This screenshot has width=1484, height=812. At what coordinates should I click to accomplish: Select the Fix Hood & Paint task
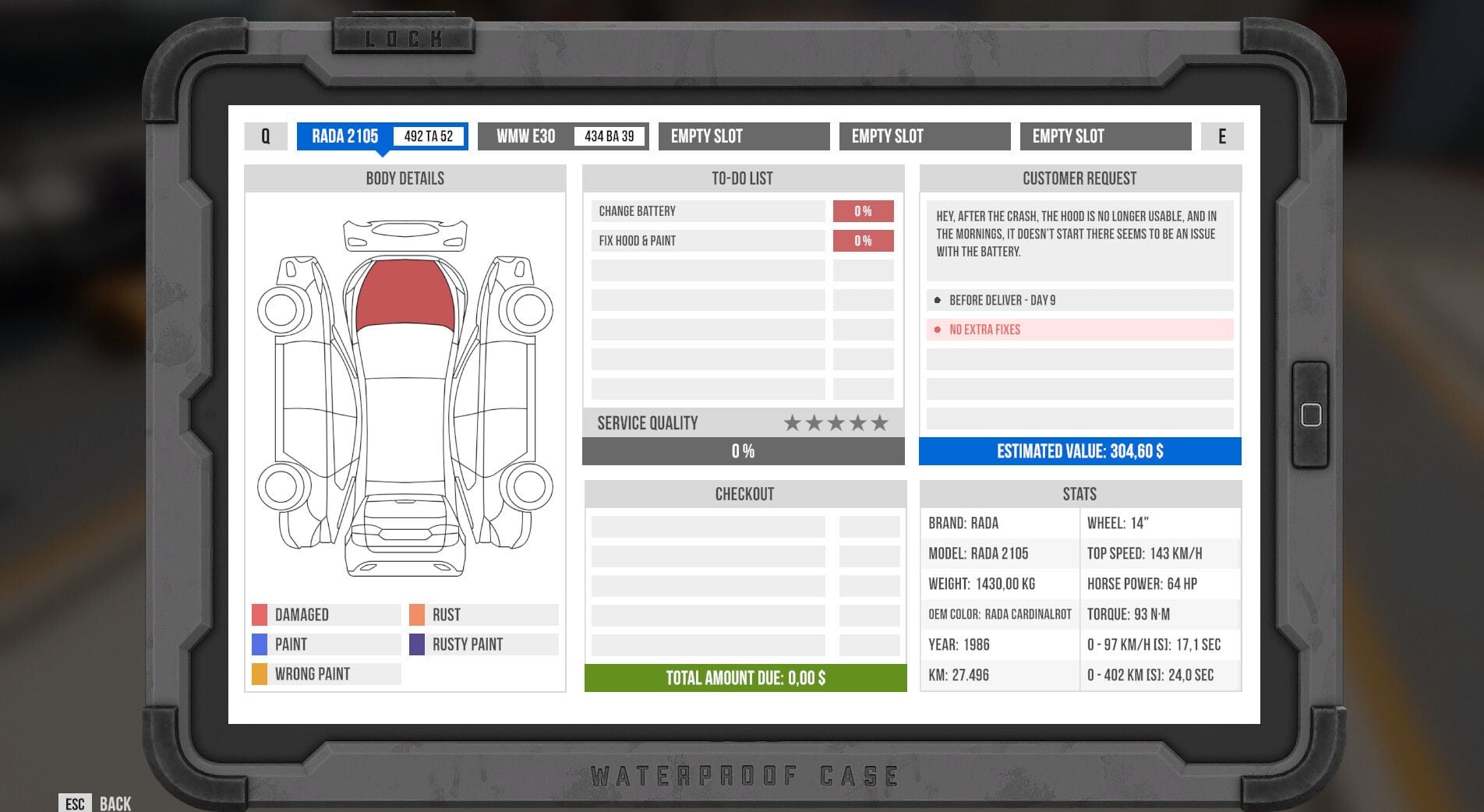708,241
